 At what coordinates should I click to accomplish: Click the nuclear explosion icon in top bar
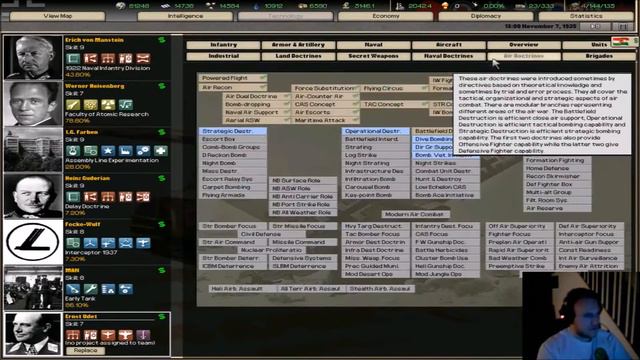[445, 6]
